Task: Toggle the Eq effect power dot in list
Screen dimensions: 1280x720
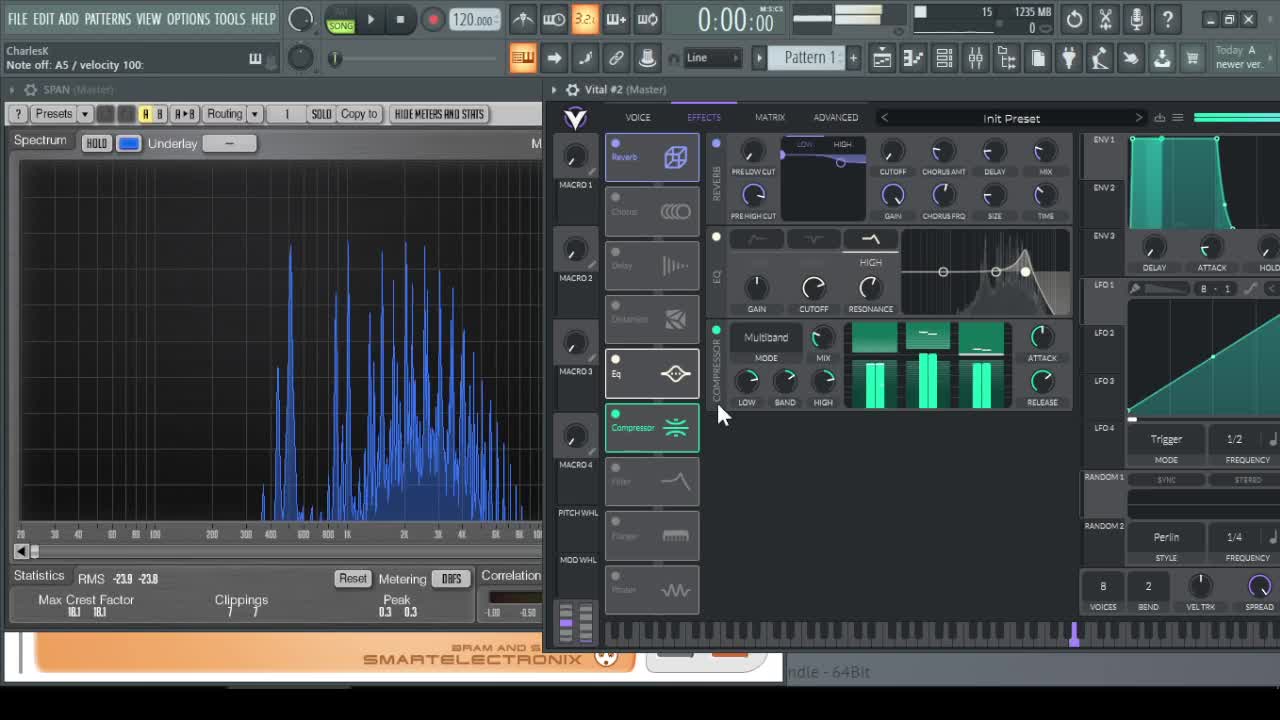Action: (x=615, y=360)
